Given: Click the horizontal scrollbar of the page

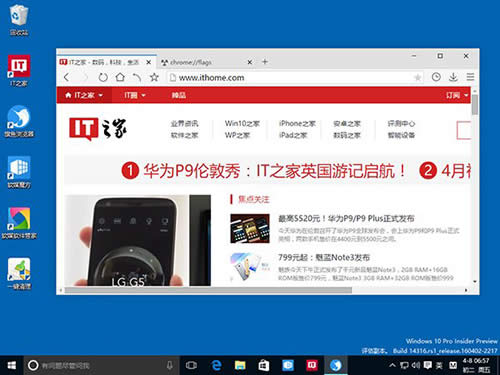Looking at the screenshot, I should click(208, 290).
